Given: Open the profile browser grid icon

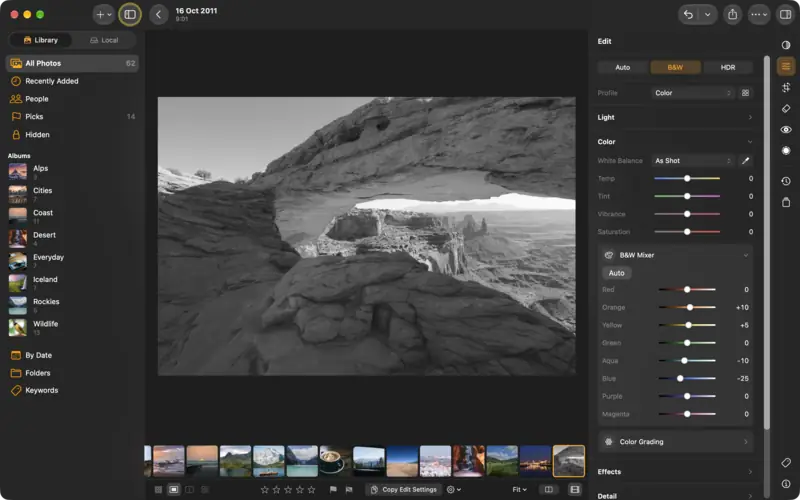Looking at the screenshot, I should (x=745, y=93).
